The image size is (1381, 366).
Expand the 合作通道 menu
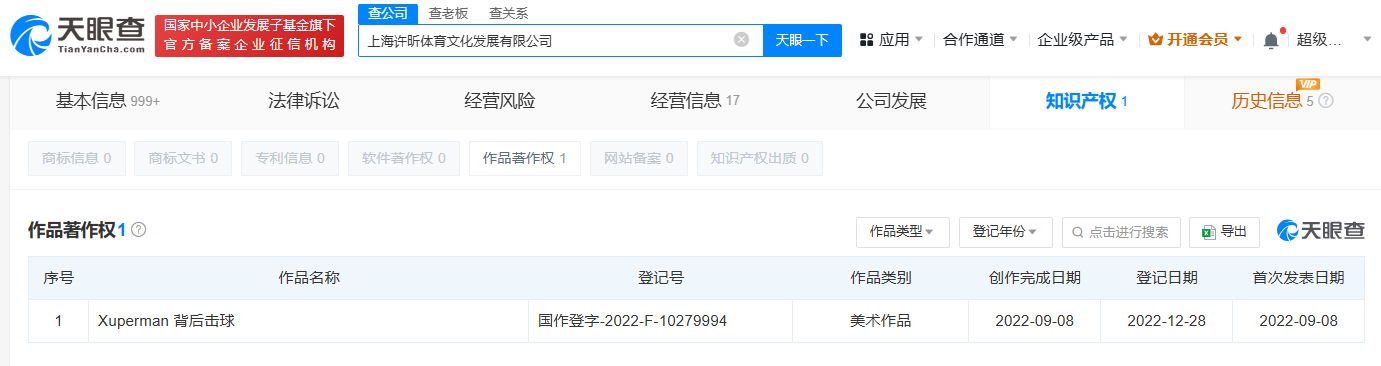[980, 40]
